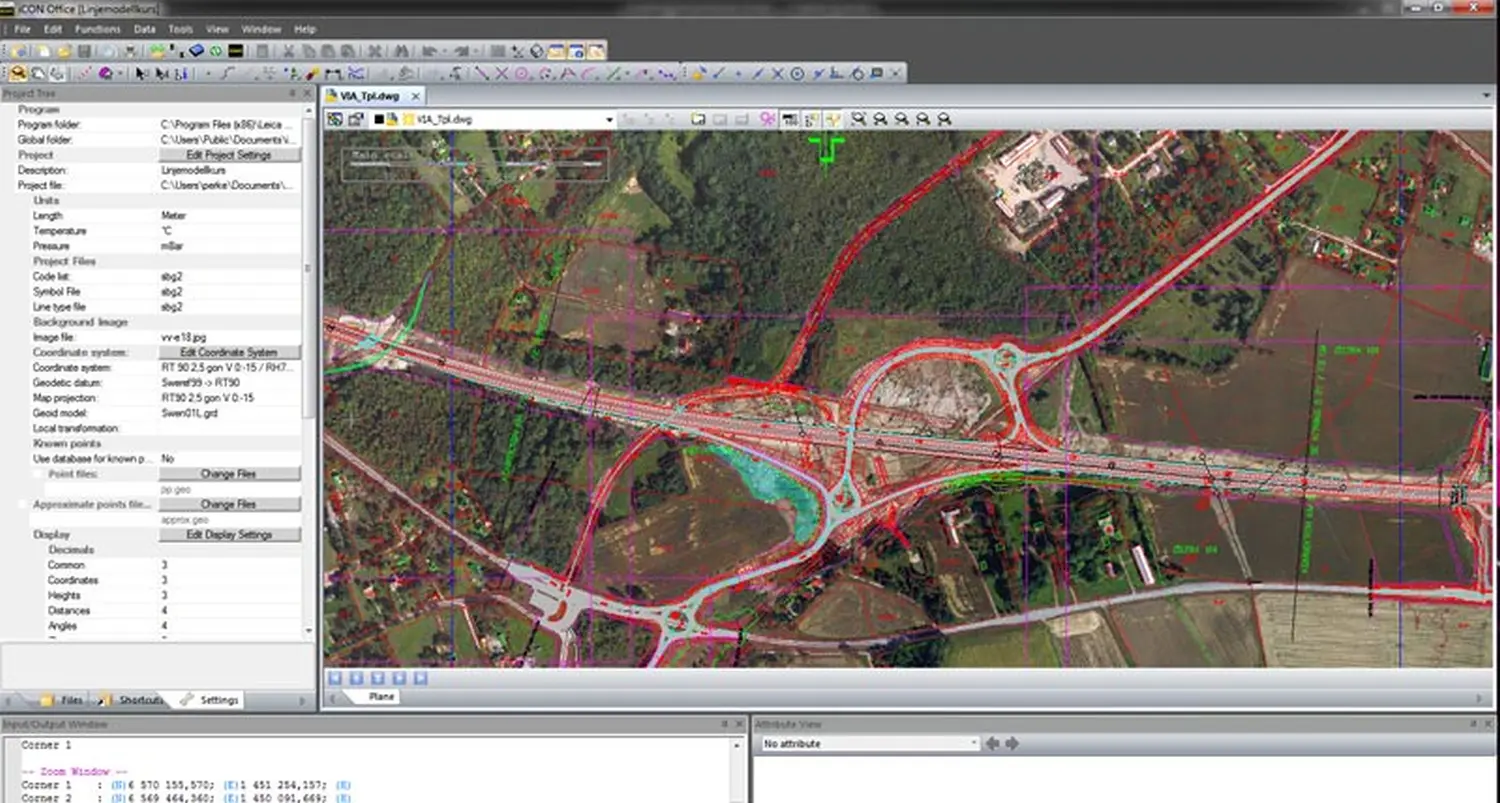Click the save floppy disk icon
The height and width of the screenshot is (803, 1500).
tap(84, 51)
